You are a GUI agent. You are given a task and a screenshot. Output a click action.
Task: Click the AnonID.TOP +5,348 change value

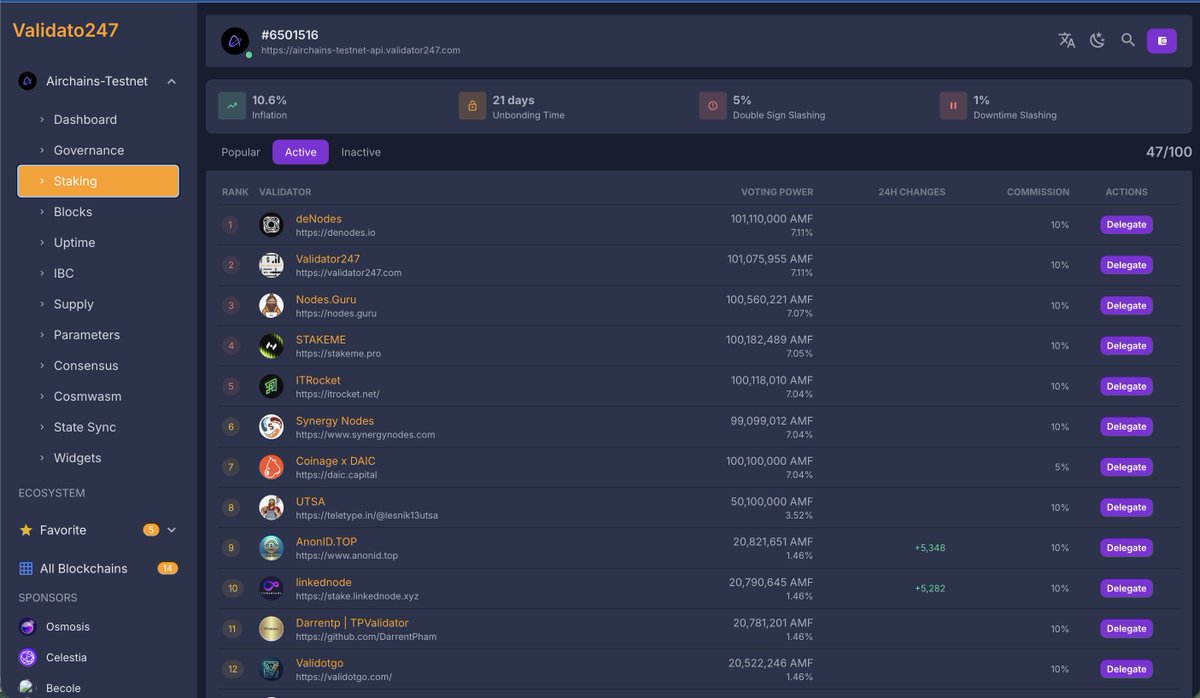[x=930, y=548]
